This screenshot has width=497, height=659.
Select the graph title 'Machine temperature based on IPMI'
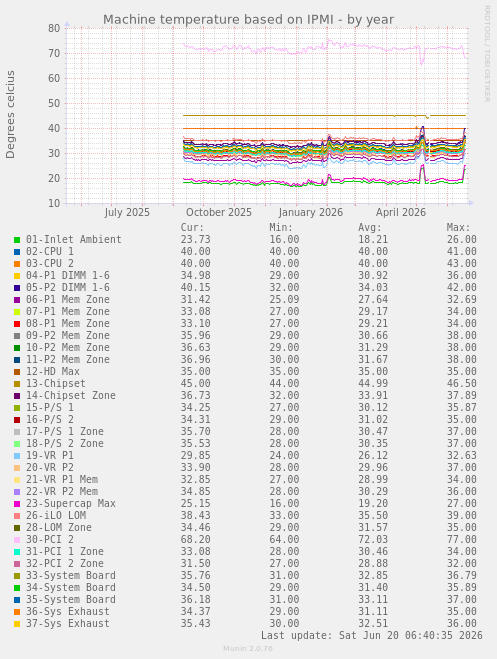point(218,20)
